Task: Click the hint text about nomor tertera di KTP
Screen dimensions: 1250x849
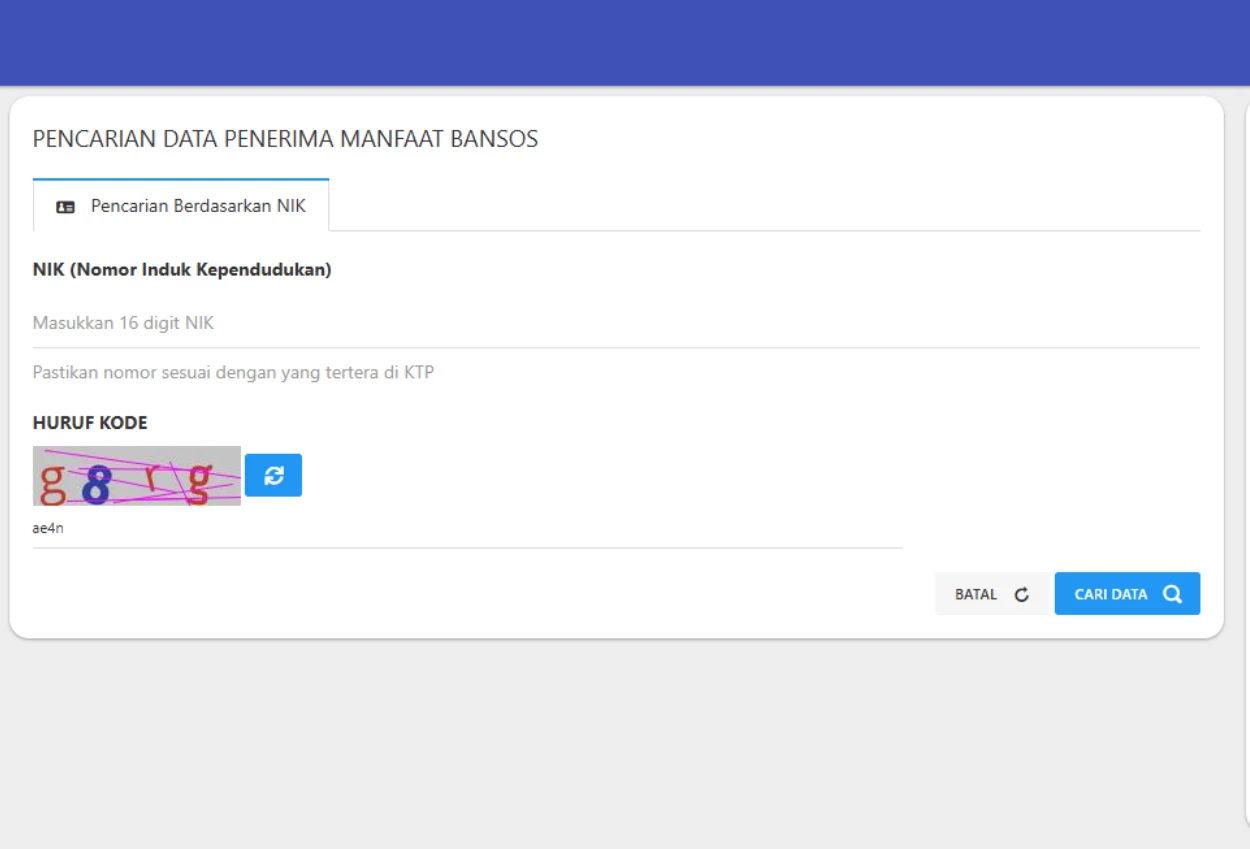Action: 234,373
